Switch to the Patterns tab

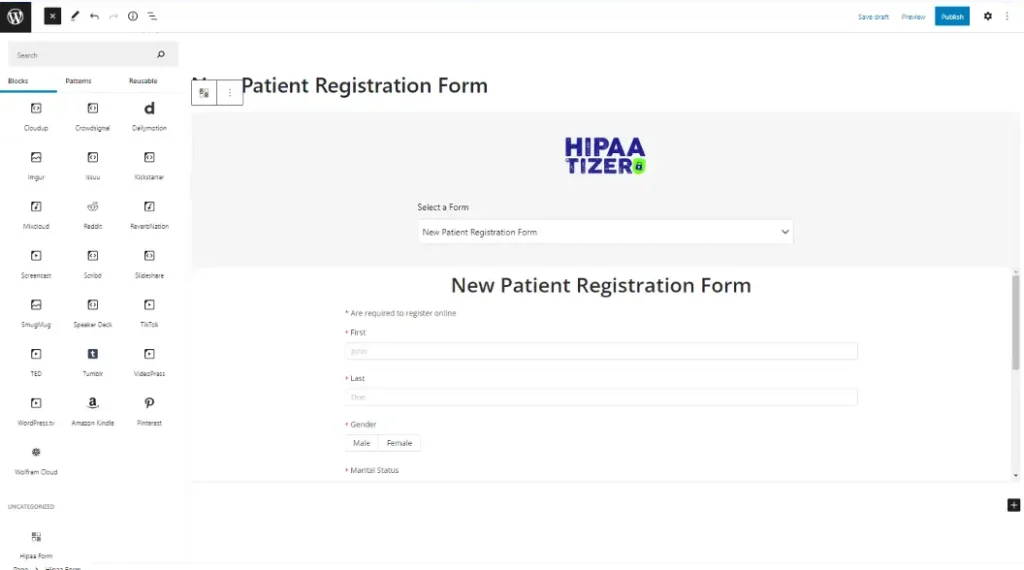click(78, 81)
